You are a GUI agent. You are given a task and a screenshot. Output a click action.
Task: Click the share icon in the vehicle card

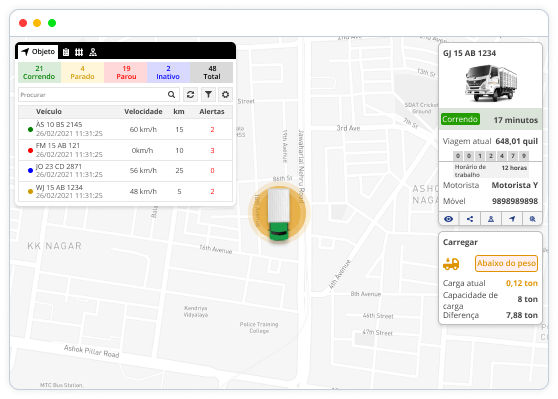click(x=470, y=219)
